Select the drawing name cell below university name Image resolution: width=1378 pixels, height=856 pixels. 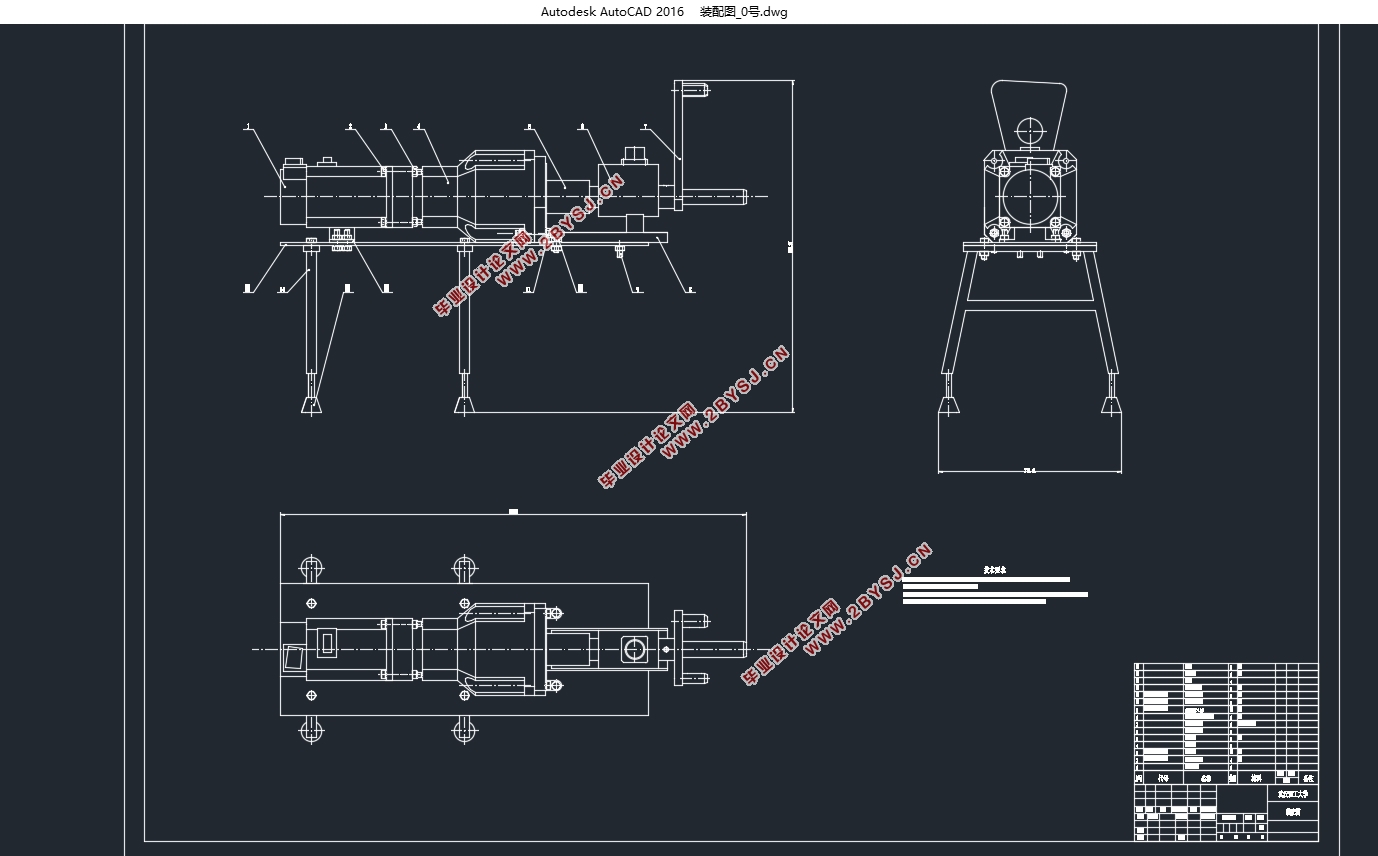pos(1292,812)
